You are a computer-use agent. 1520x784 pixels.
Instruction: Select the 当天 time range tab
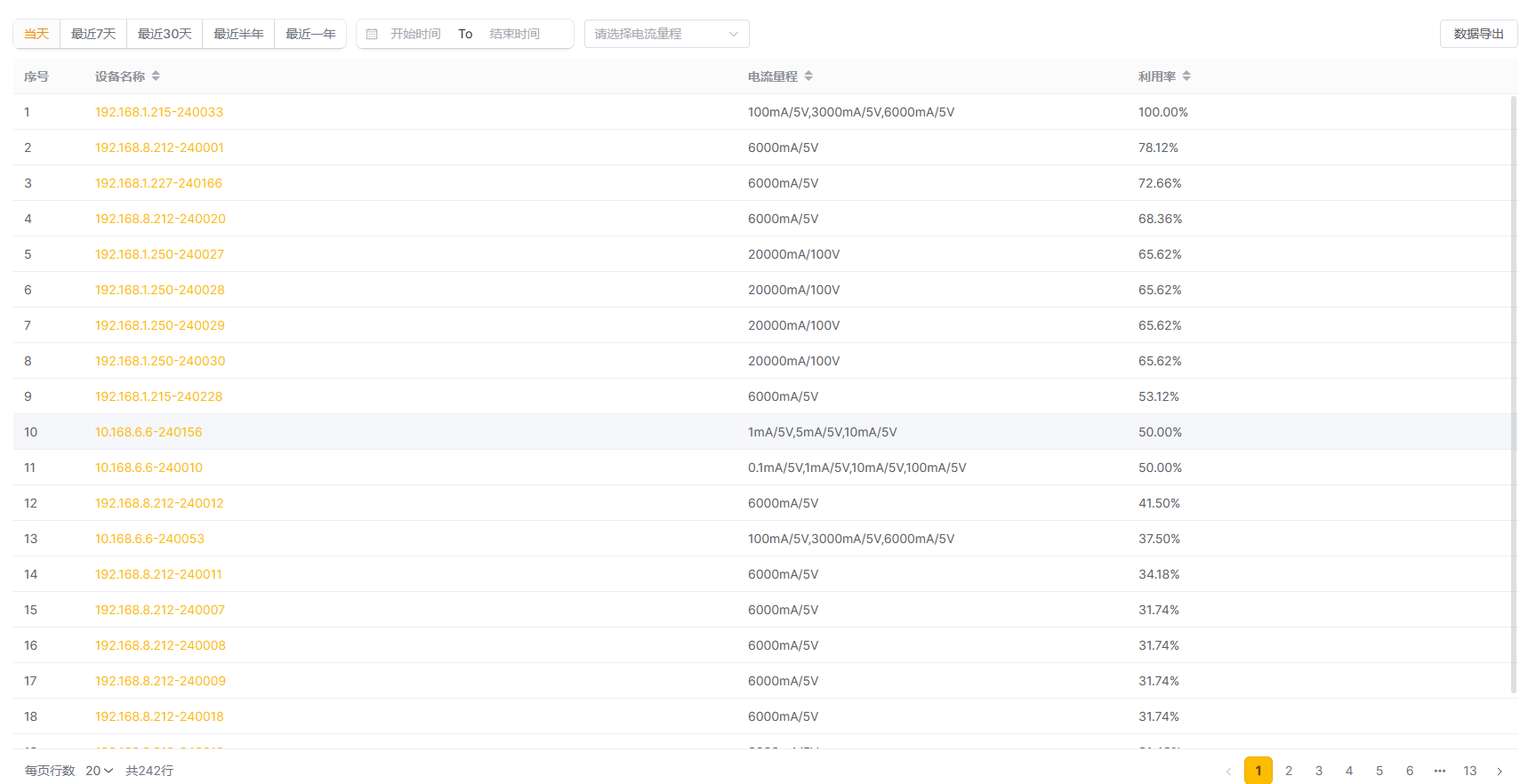[x=36, y=34]
